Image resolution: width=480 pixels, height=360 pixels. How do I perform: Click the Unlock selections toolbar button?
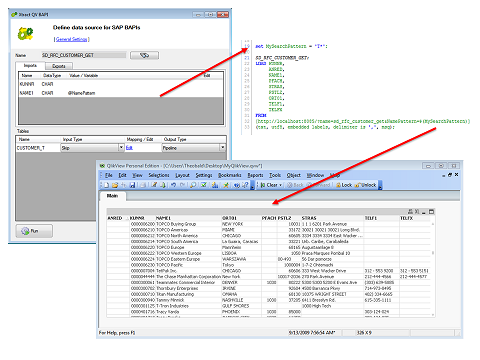click(x=366, y=185)
